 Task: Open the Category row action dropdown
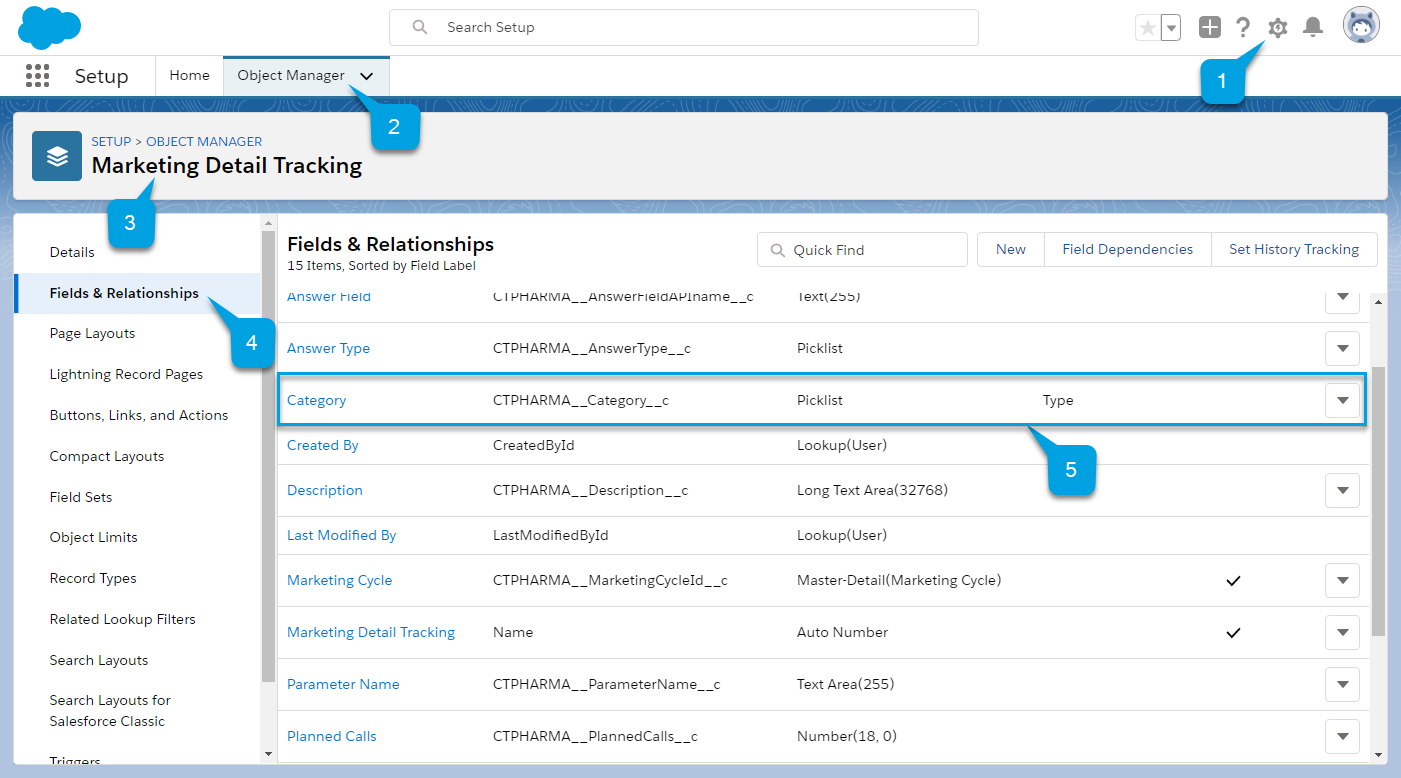(1342, 401)
